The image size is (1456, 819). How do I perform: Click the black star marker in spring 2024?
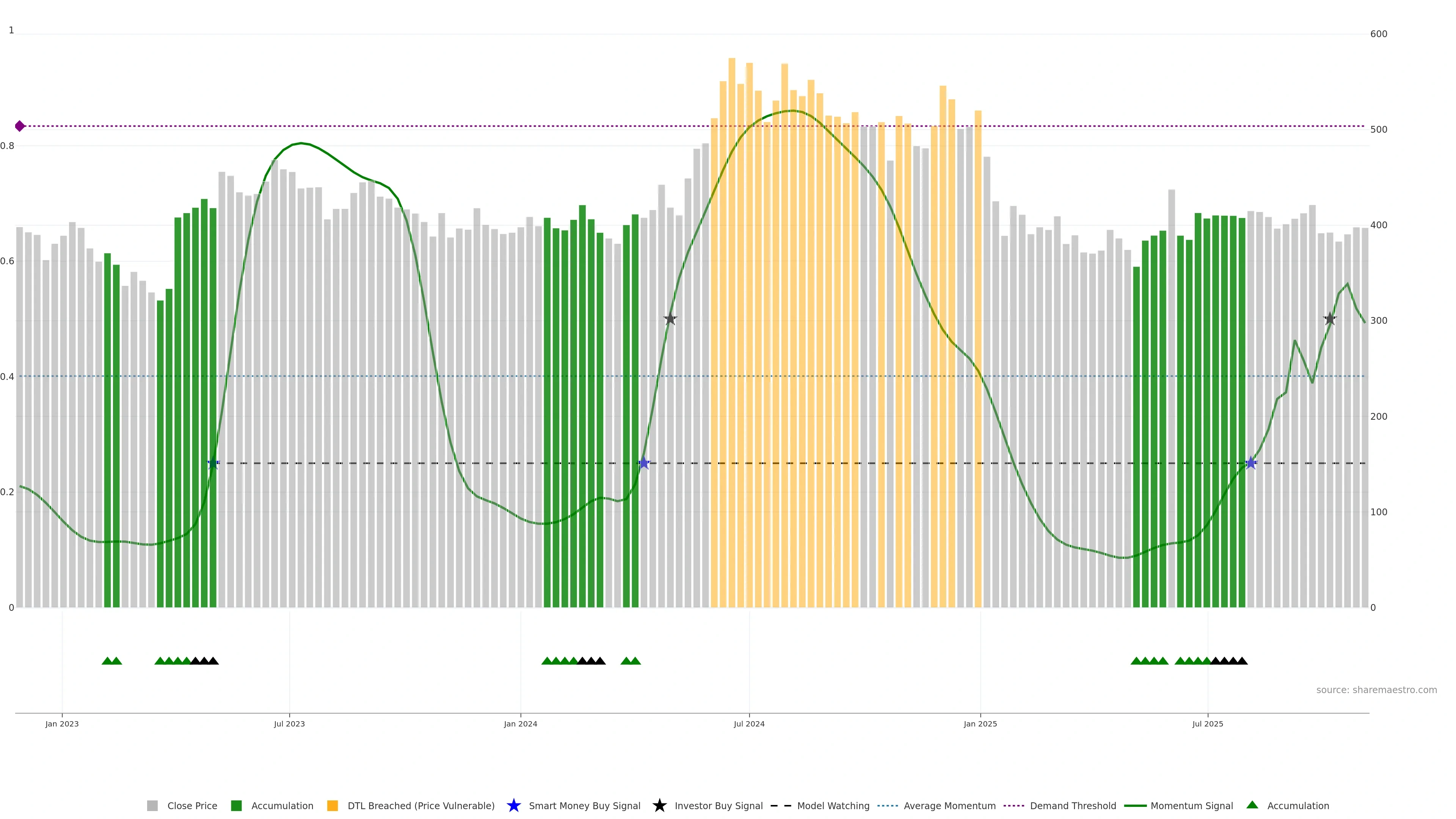[x=670, y=319]
